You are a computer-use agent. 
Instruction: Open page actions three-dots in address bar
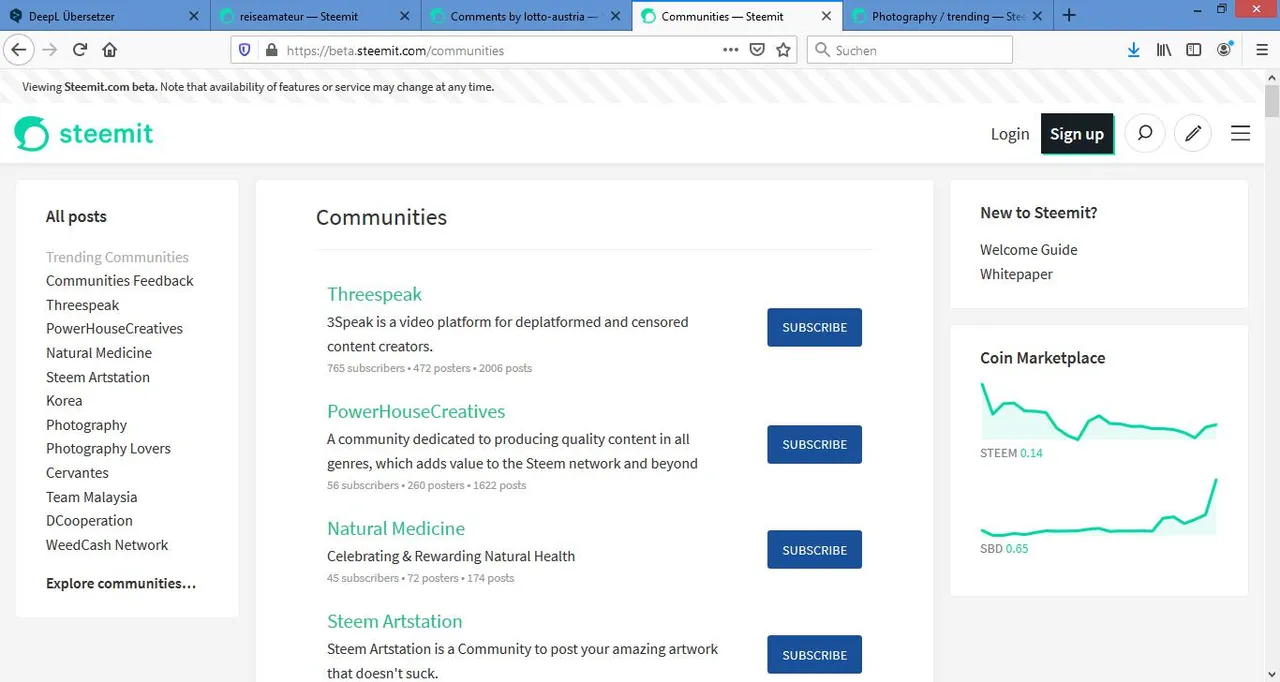pos(731,50)
